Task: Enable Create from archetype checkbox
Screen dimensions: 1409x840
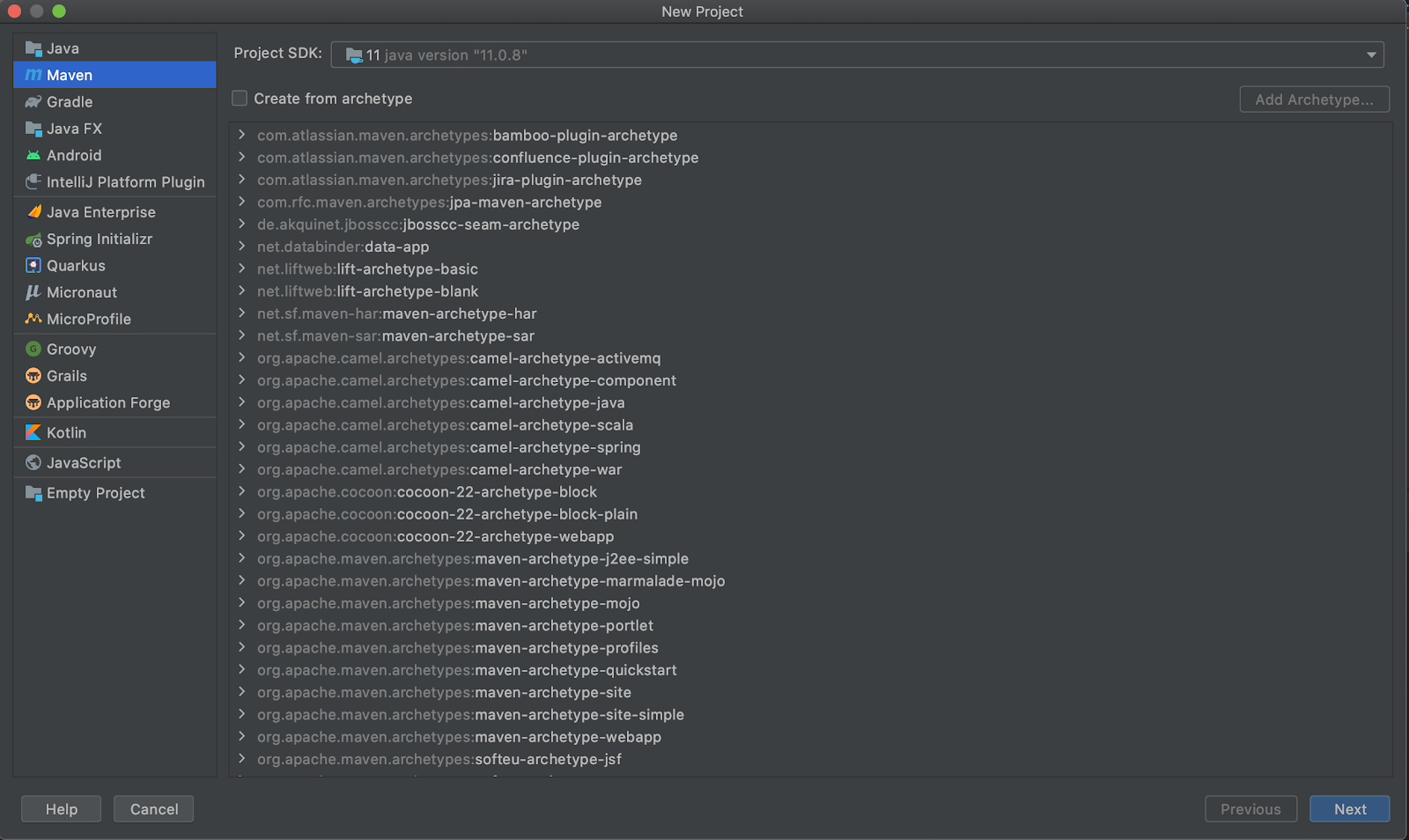Action: click(x=240, y=99)
